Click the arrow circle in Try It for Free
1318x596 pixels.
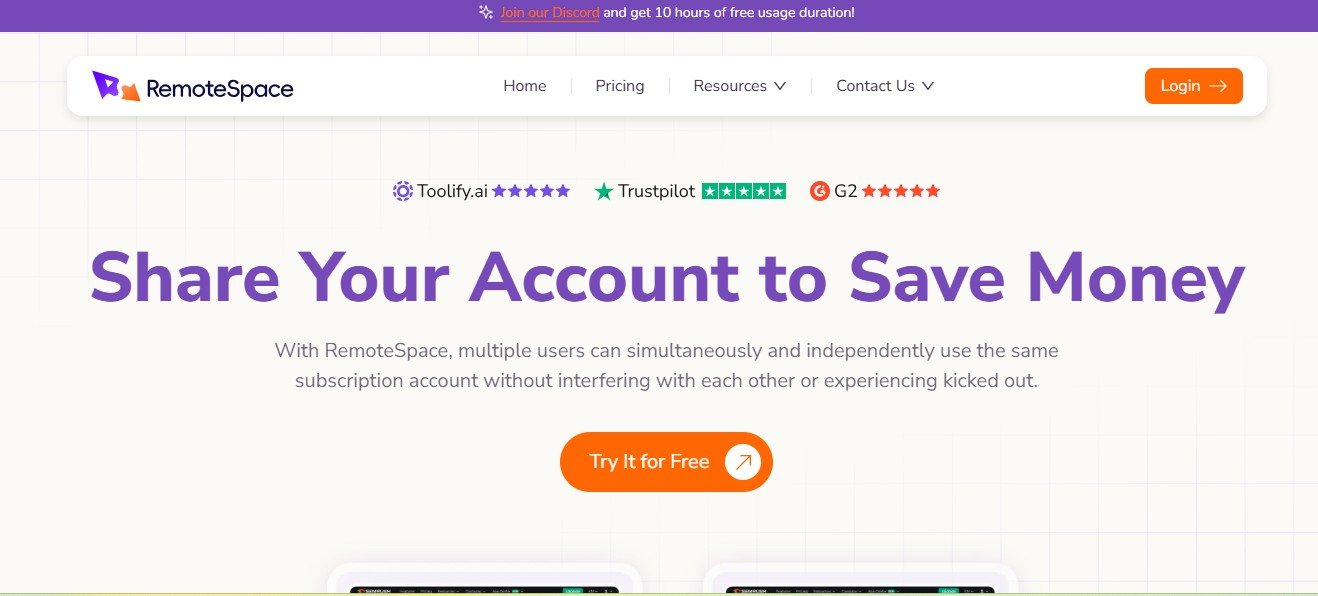743,462
